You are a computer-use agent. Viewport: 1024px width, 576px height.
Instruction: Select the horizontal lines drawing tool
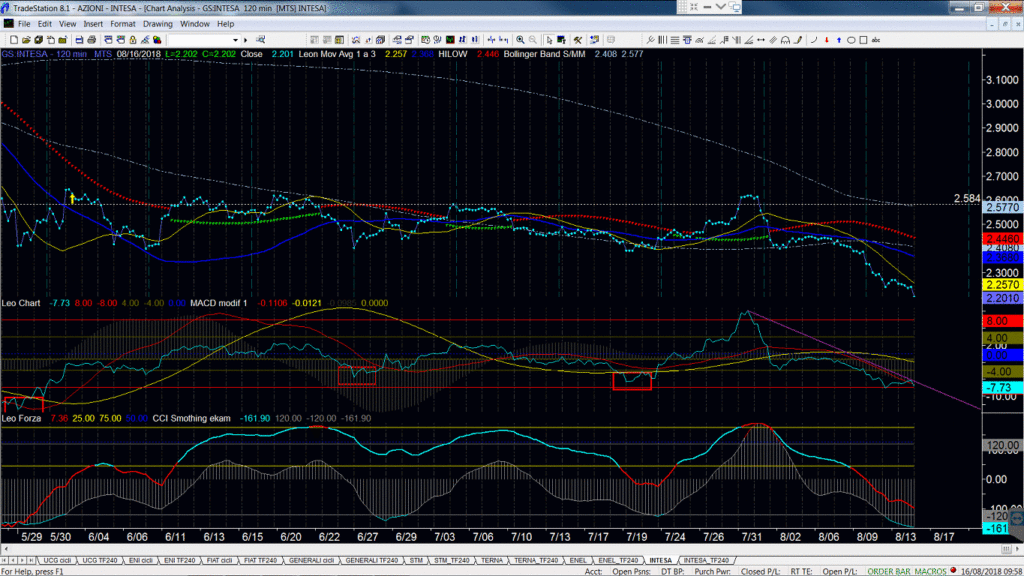675,40
